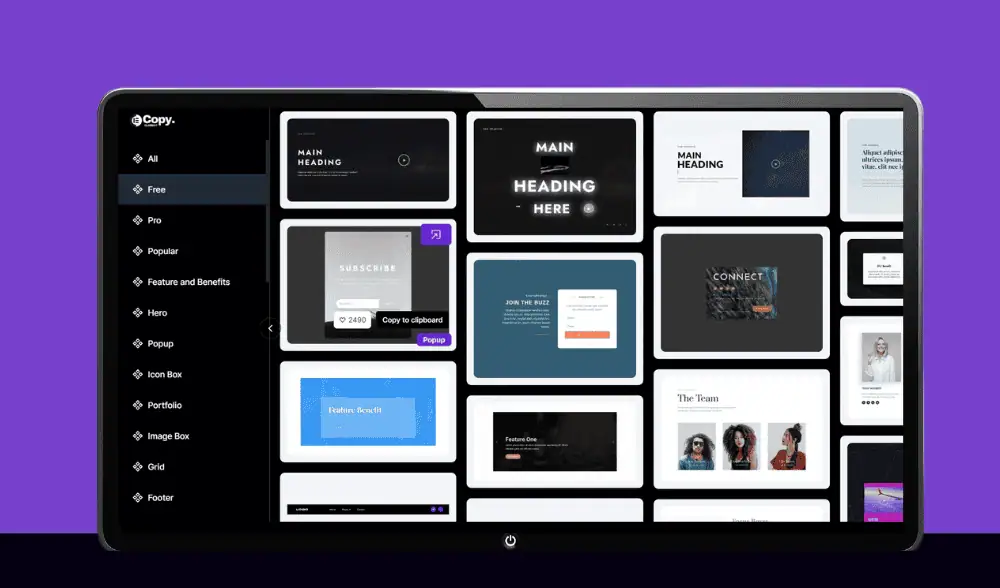Open the Subscribe template with the purple arrow icon
This screenshot has height=588, width=1000.
point(436,235)
